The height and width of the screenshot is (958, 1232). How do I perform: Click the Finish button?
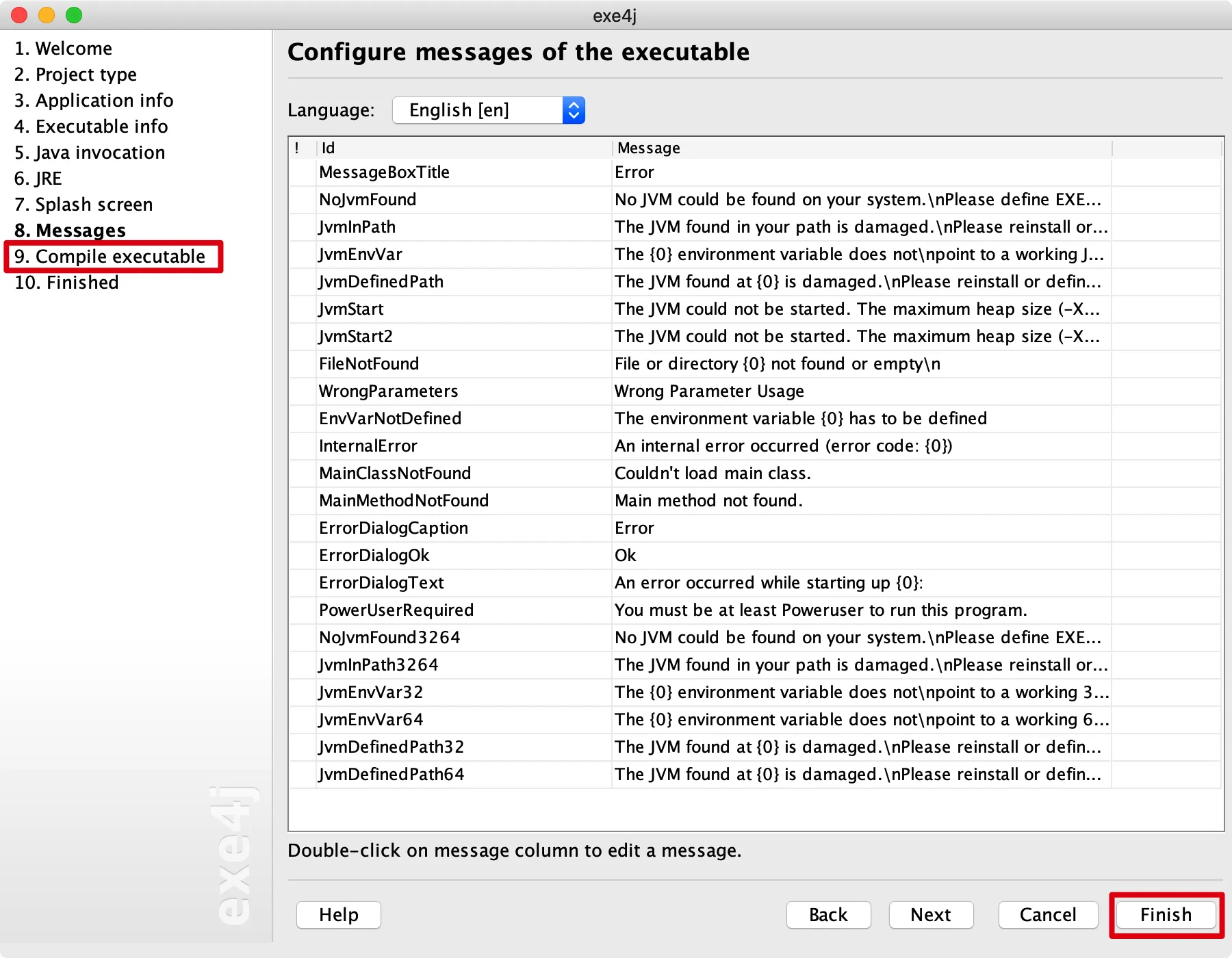[1166, 915]
